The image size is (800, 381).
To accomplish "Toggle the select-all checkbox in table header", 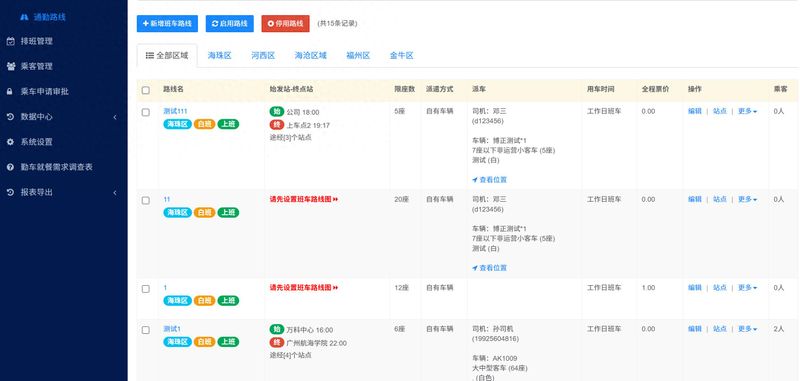I will point(146,90).
